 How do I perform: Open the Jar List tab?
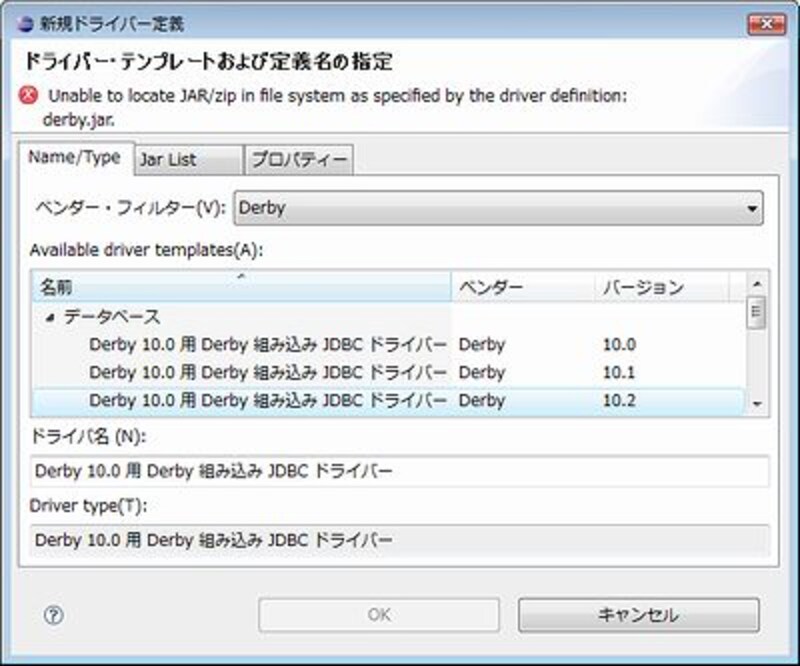(x=188, y=160)
